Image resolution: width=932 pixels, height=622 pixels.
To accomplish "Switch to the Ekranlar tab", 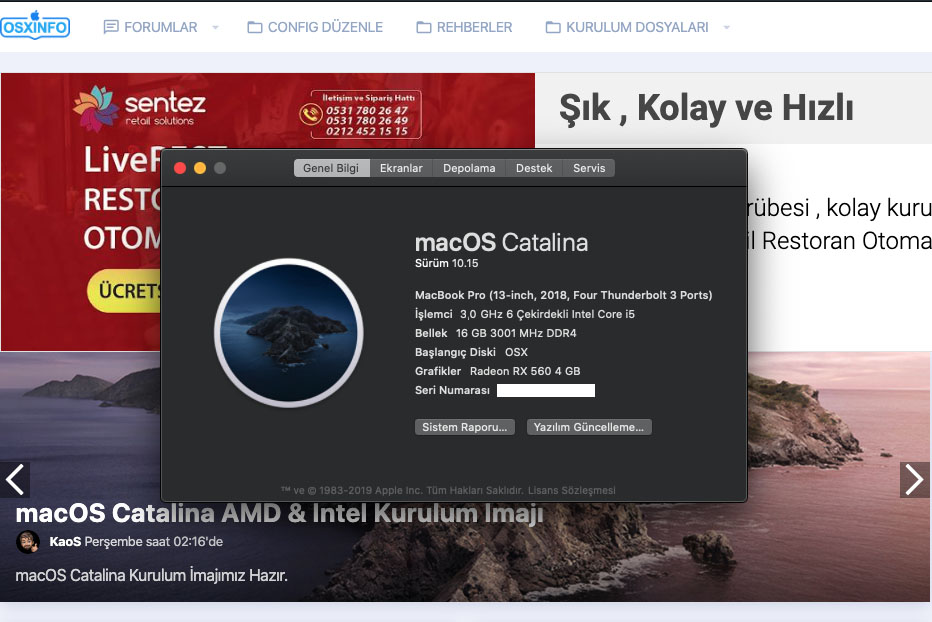I will coord(401,168).
